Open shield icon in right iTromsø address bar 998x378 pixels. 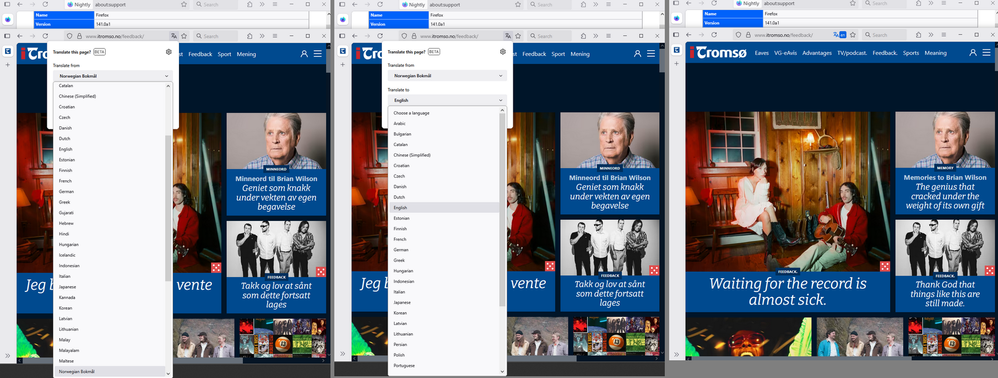(738, 35)
